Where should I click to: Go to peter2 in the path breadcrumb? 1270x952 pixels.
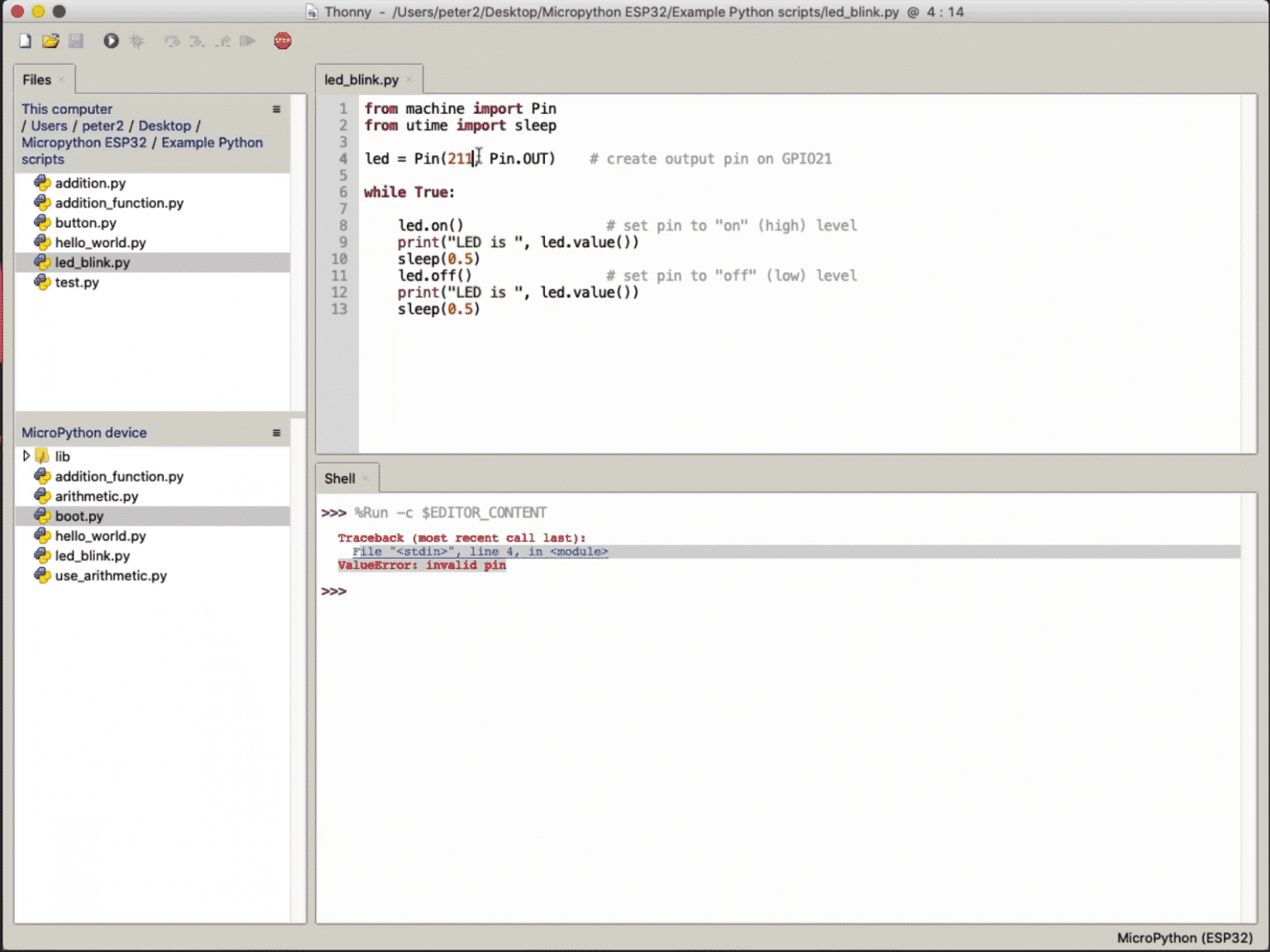103,126
